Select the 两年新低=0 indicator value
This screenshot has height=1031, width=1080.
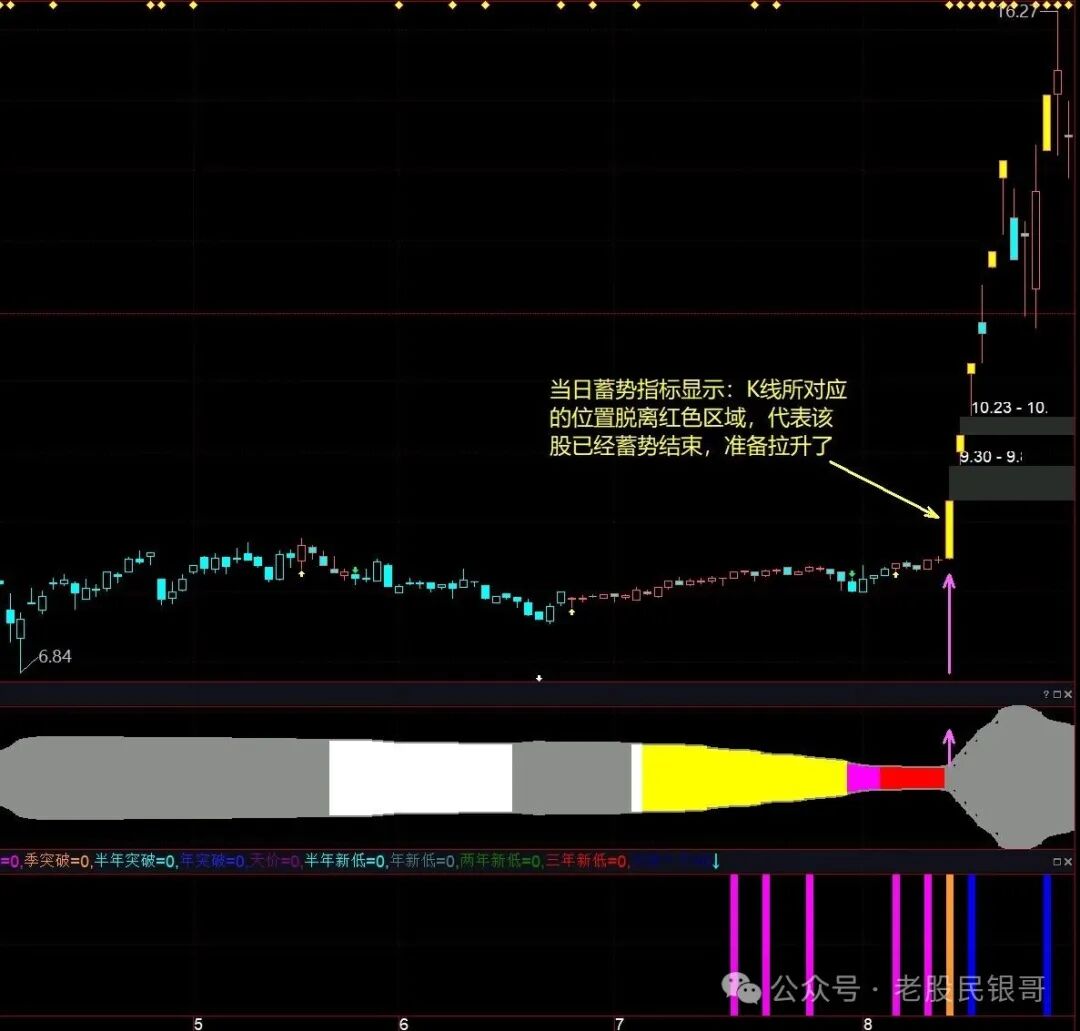[500, 861]
